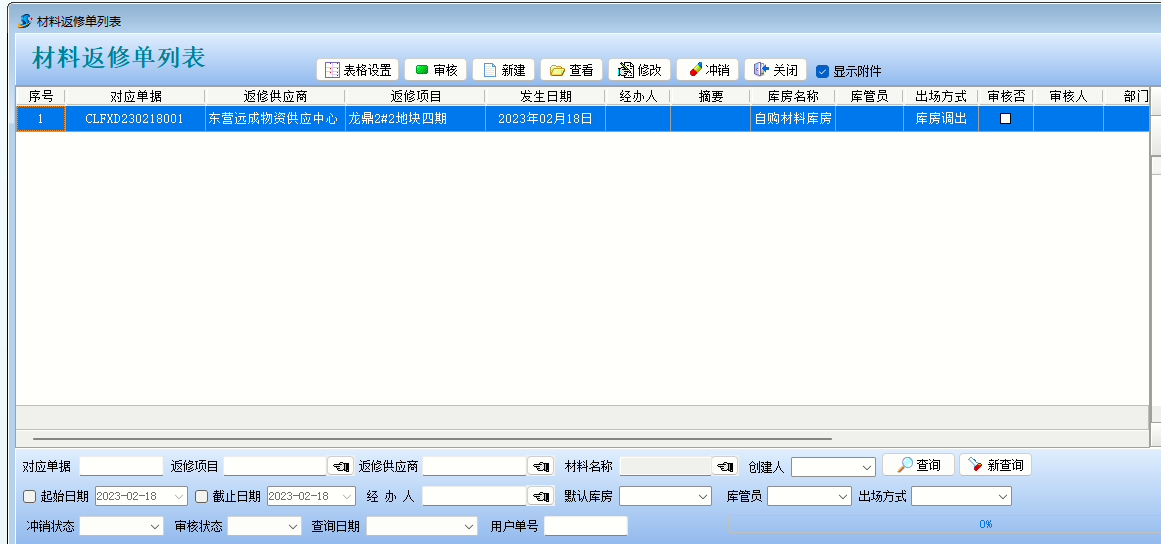The width and height of the screenshot is (1161, 544).
Task: Click the 表格设置 table settings icon
Action: [x=333, y=70]
